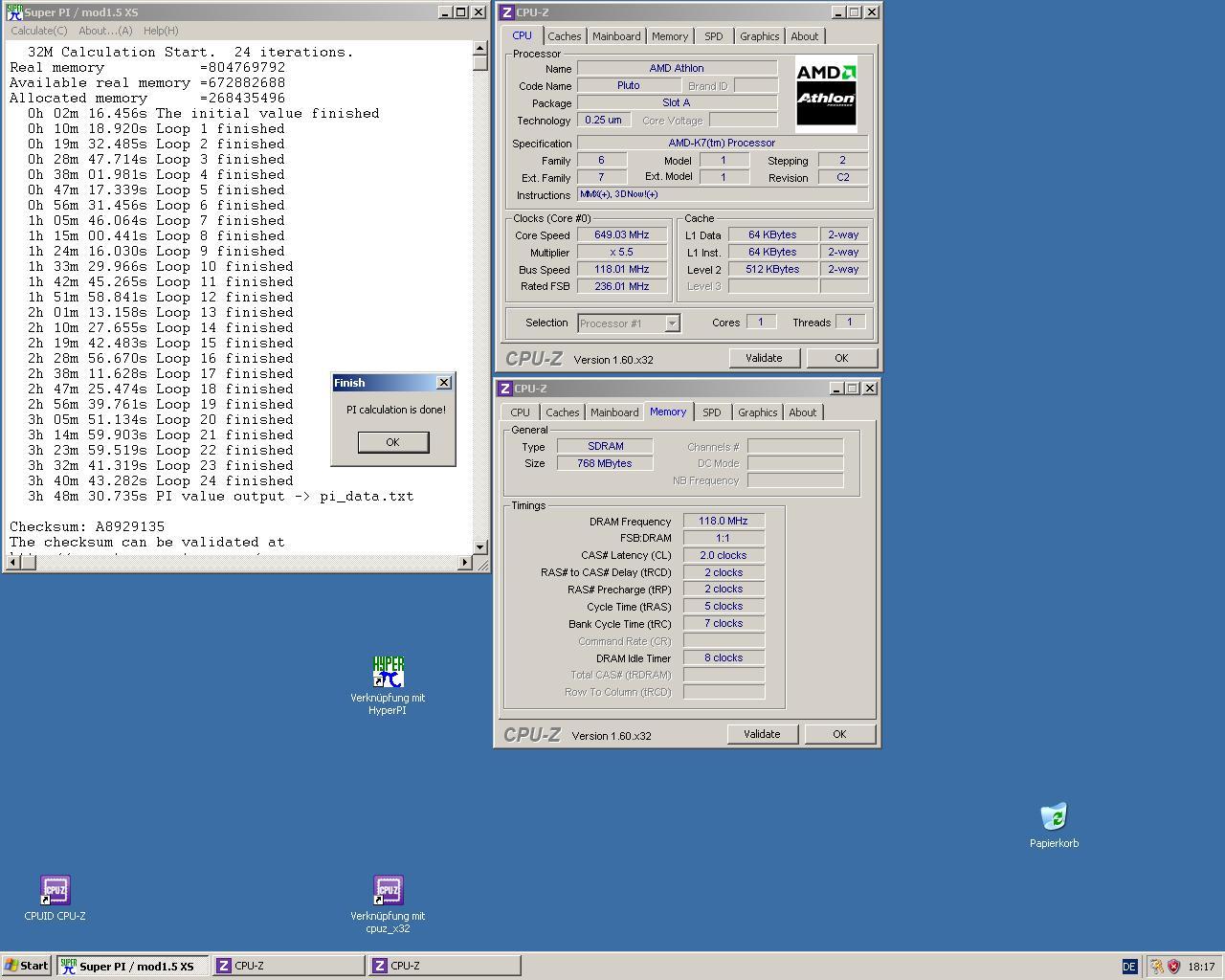Click Super PI vertical scrollbar down arrow
Image resolution: width=1225 pixels, height=980 pixels.
click(x=480, y=546)
